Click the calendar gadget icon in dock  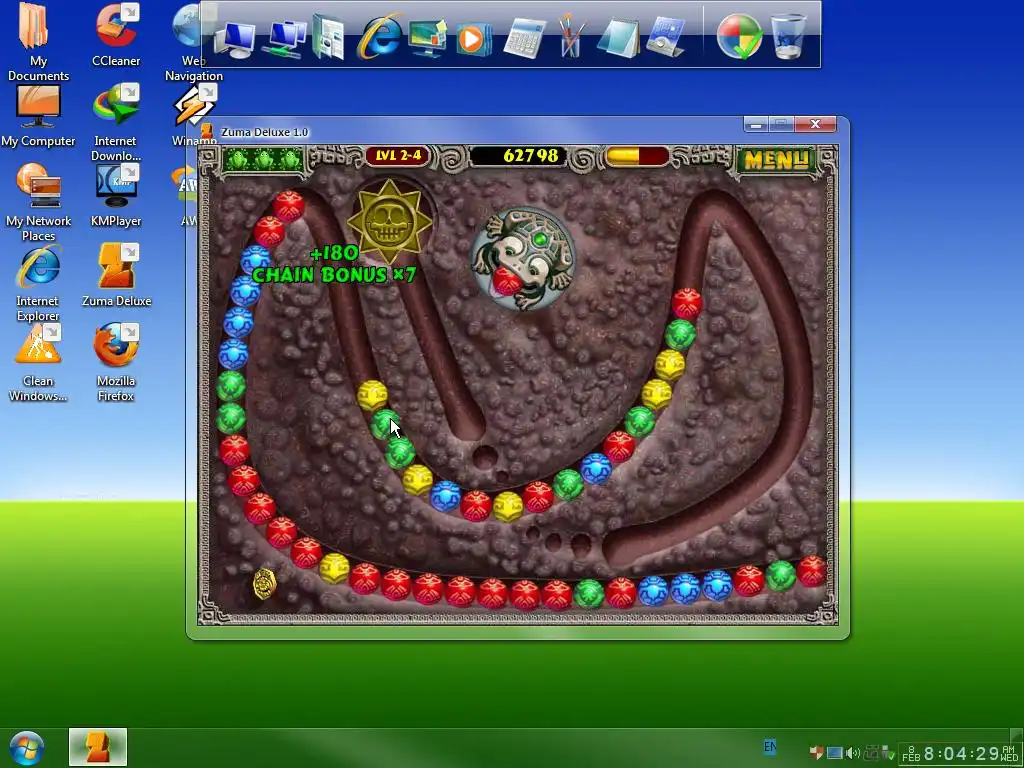point(665,37)
